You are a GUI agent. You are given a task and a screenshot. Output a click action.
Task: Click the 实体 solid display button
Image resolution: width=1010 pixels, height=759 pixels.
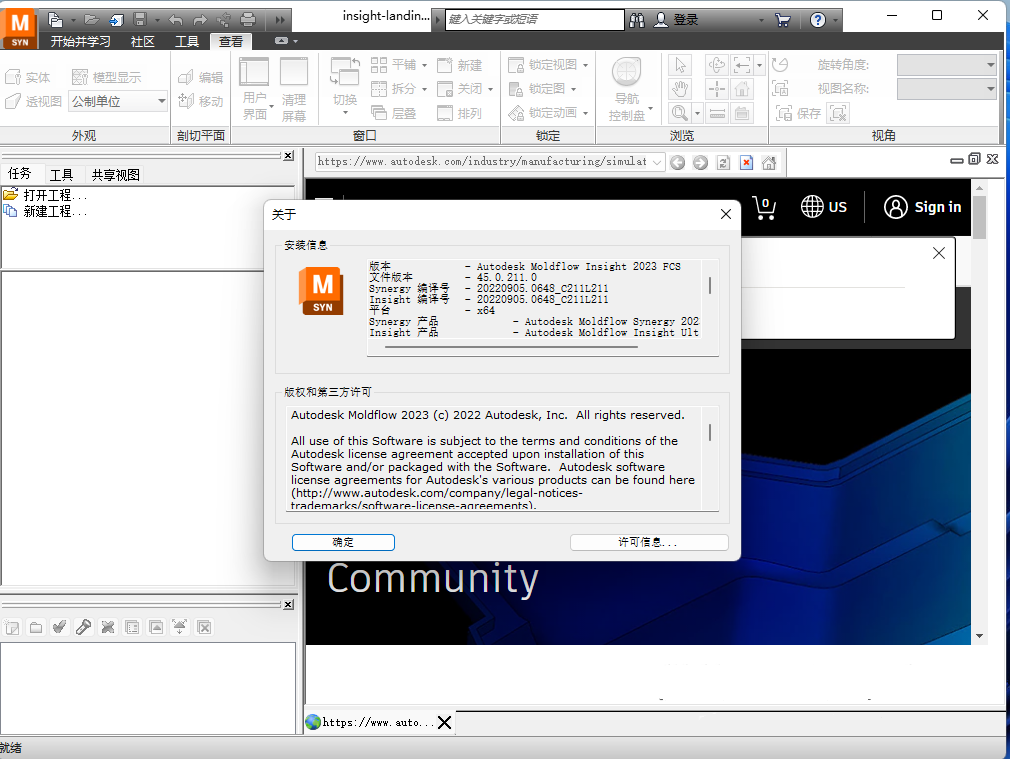tap(28, 77)
